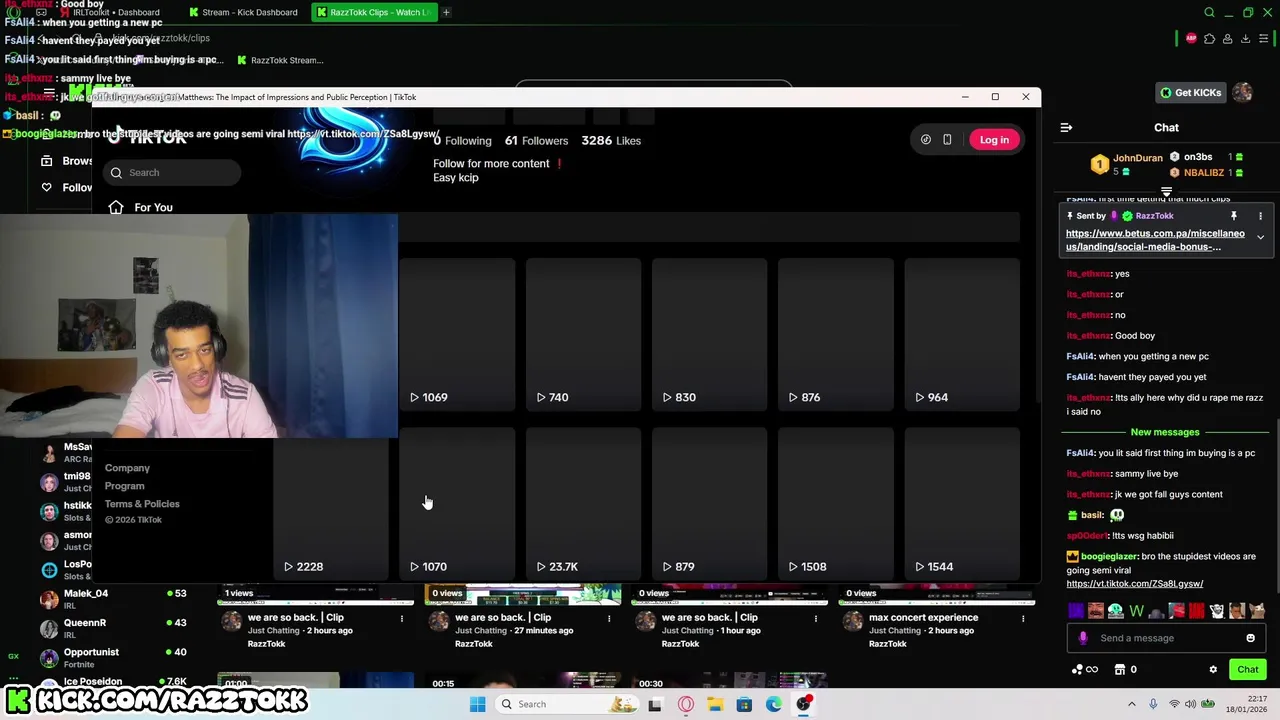
Task: Collapse the chat panel with the arrow icon
Action: [x=1066, y=128]
